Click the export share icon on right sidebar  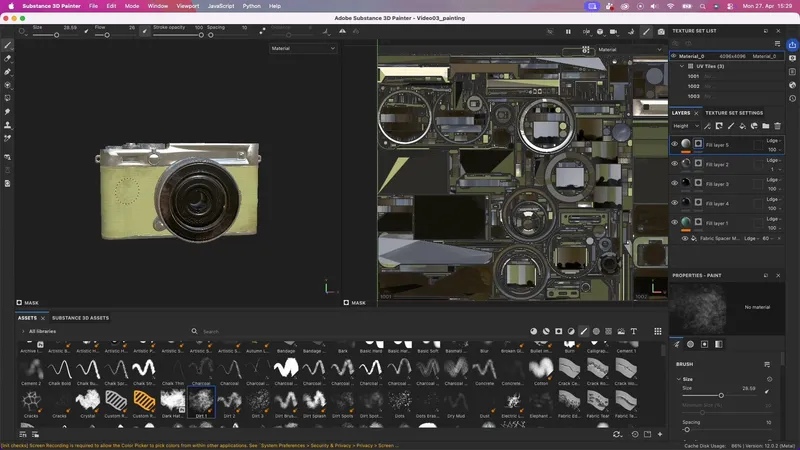pos(792,45)
